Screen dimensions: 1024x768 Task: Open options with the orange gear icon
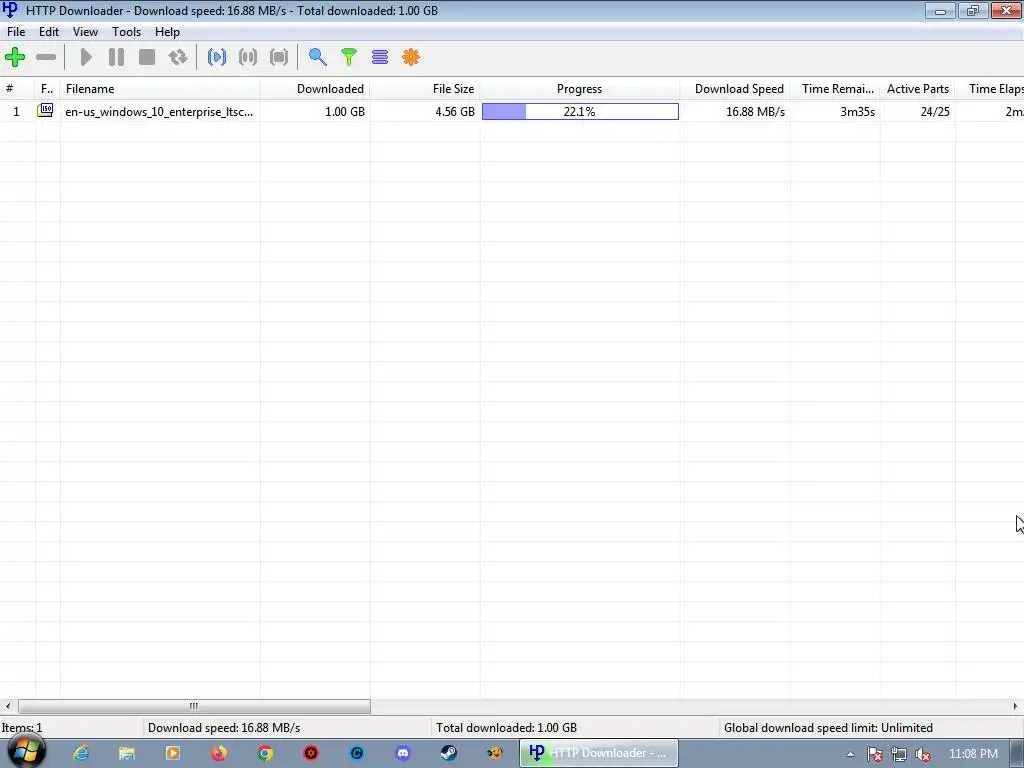tap(411, 57)
